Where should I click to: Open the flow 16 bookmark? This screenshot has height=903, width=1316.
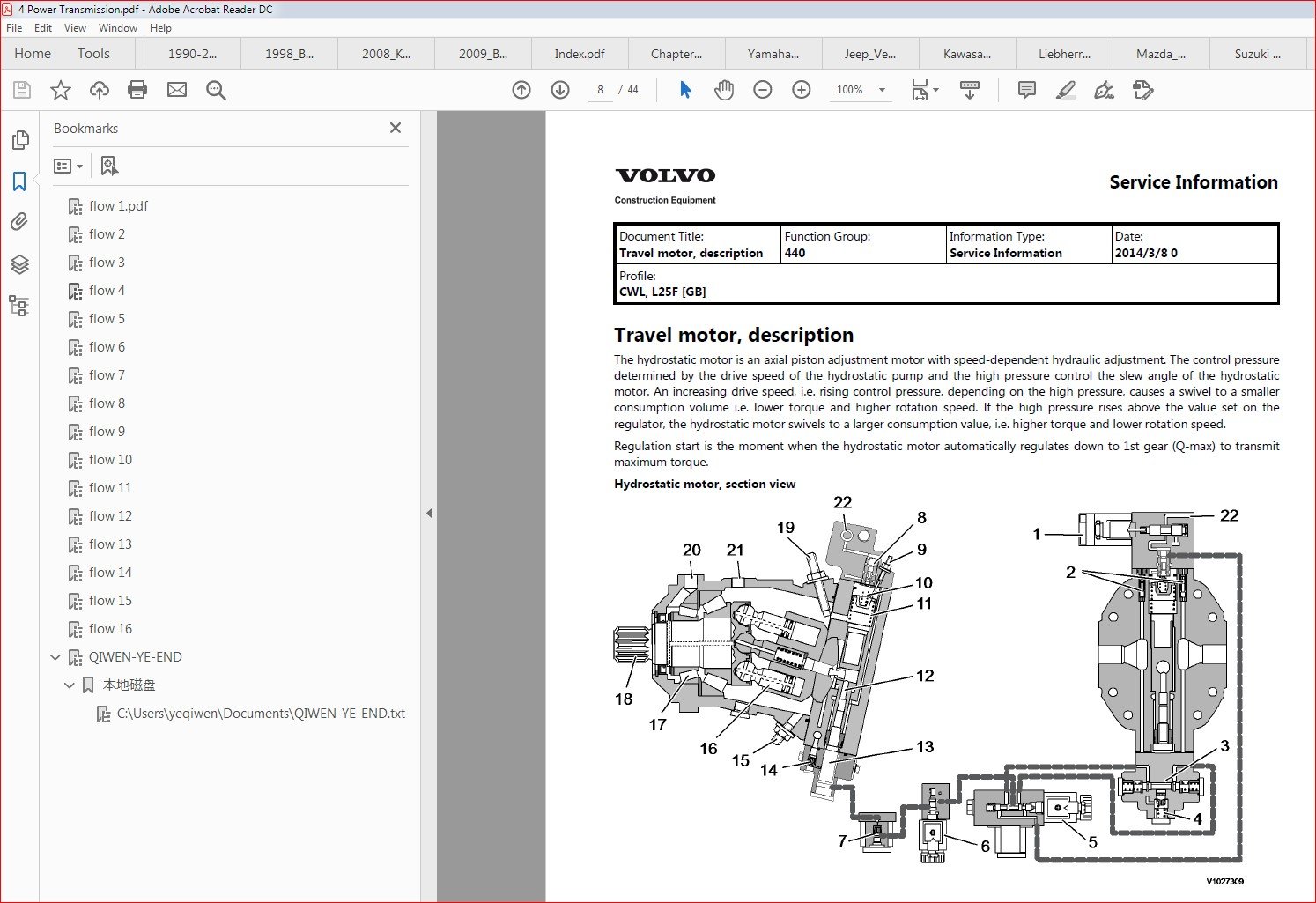point(110,629)
